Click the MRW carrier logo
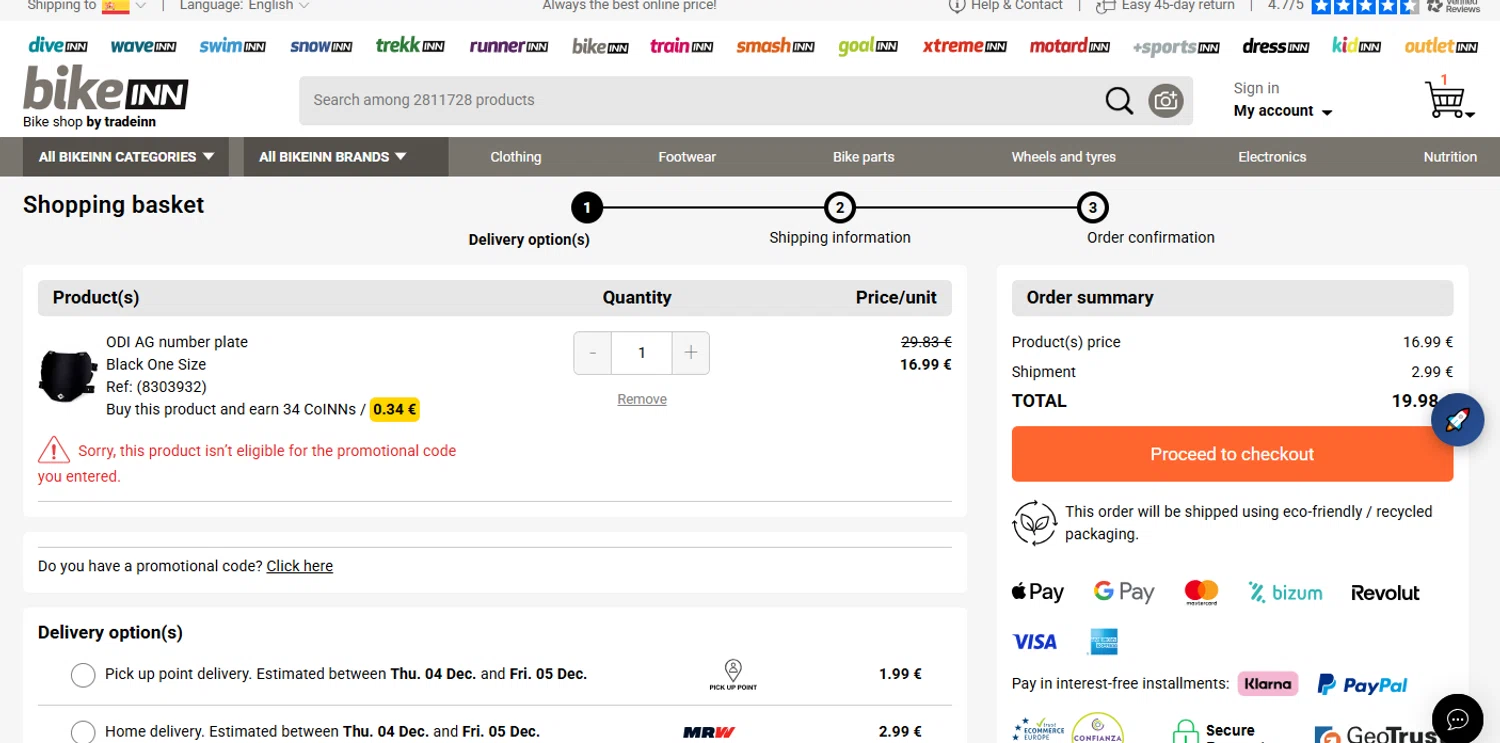This screenshot has width=1500, height=743. pyautogui.click(x=709, y=732)
